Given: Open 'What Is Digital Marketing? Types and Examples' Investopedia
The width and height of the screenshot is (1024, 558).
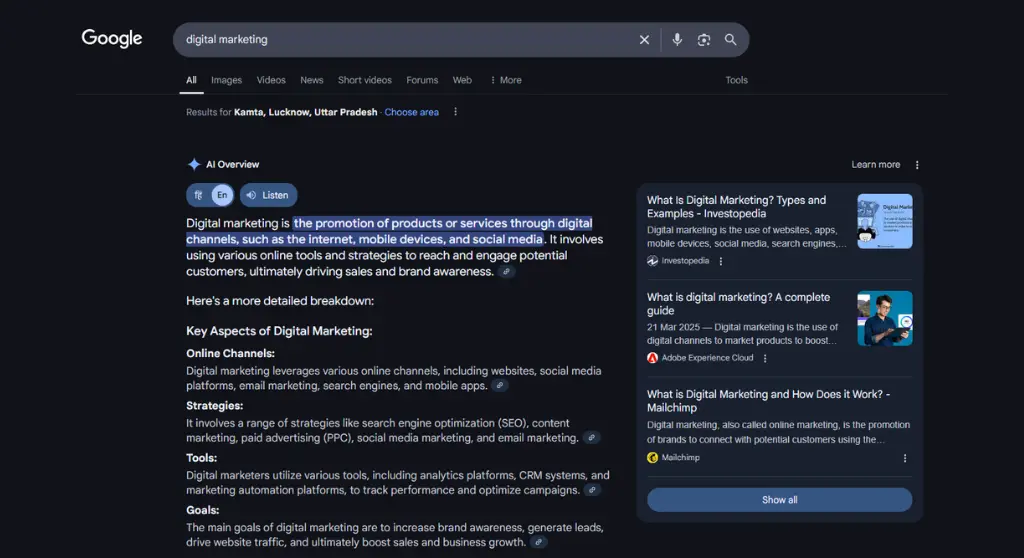Looking at the screenshot, I should point(737,206).
